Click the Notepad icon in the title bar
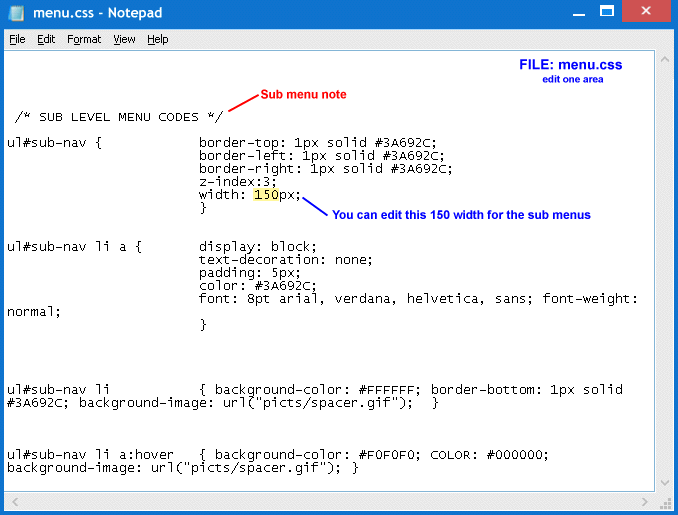Screen dimensions: 678x515 click(x=15, y=13)
